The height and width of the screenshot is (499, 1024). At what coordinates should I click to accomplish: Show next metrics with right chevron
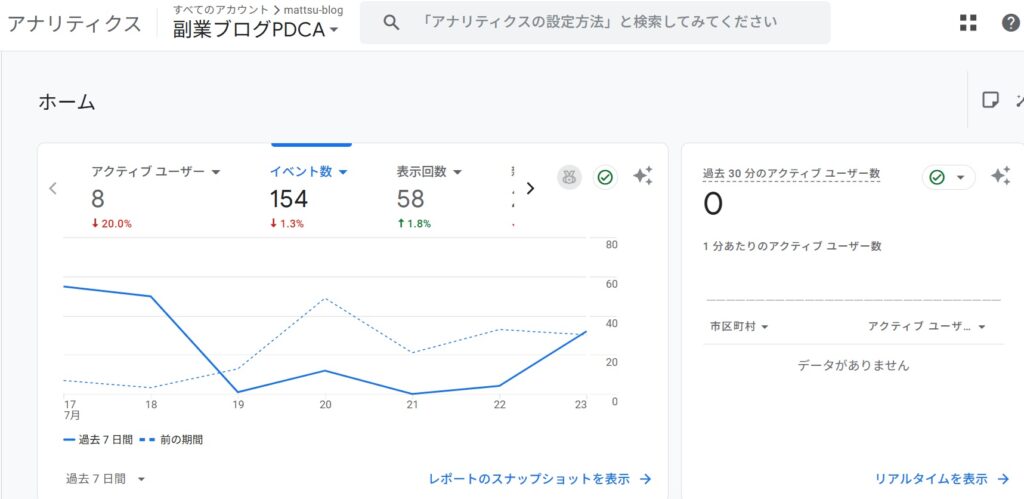[531, 188]
